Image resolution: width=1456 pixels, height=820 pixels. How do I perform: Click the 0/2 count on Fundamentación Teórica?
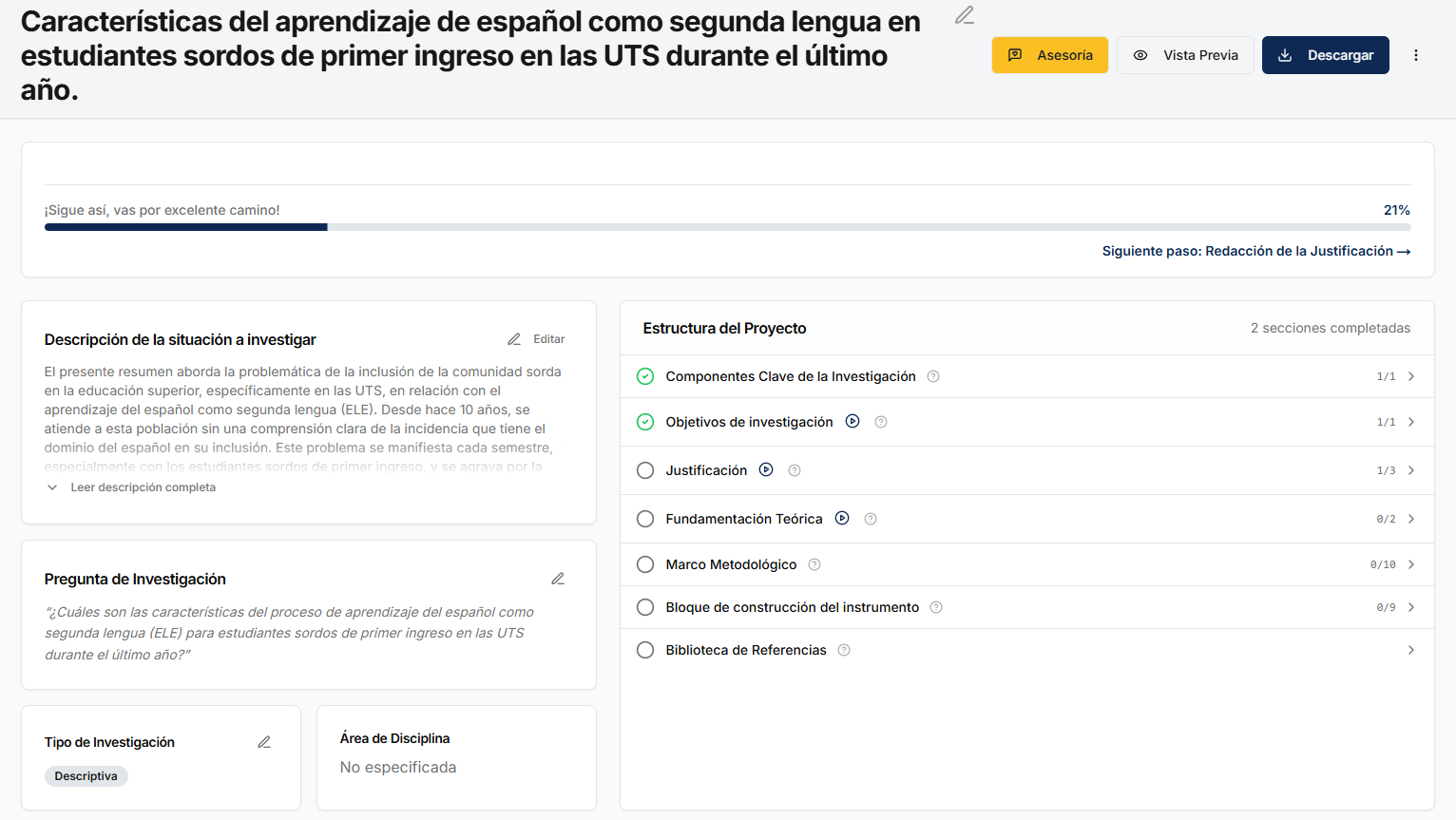tap(1387, 519)
